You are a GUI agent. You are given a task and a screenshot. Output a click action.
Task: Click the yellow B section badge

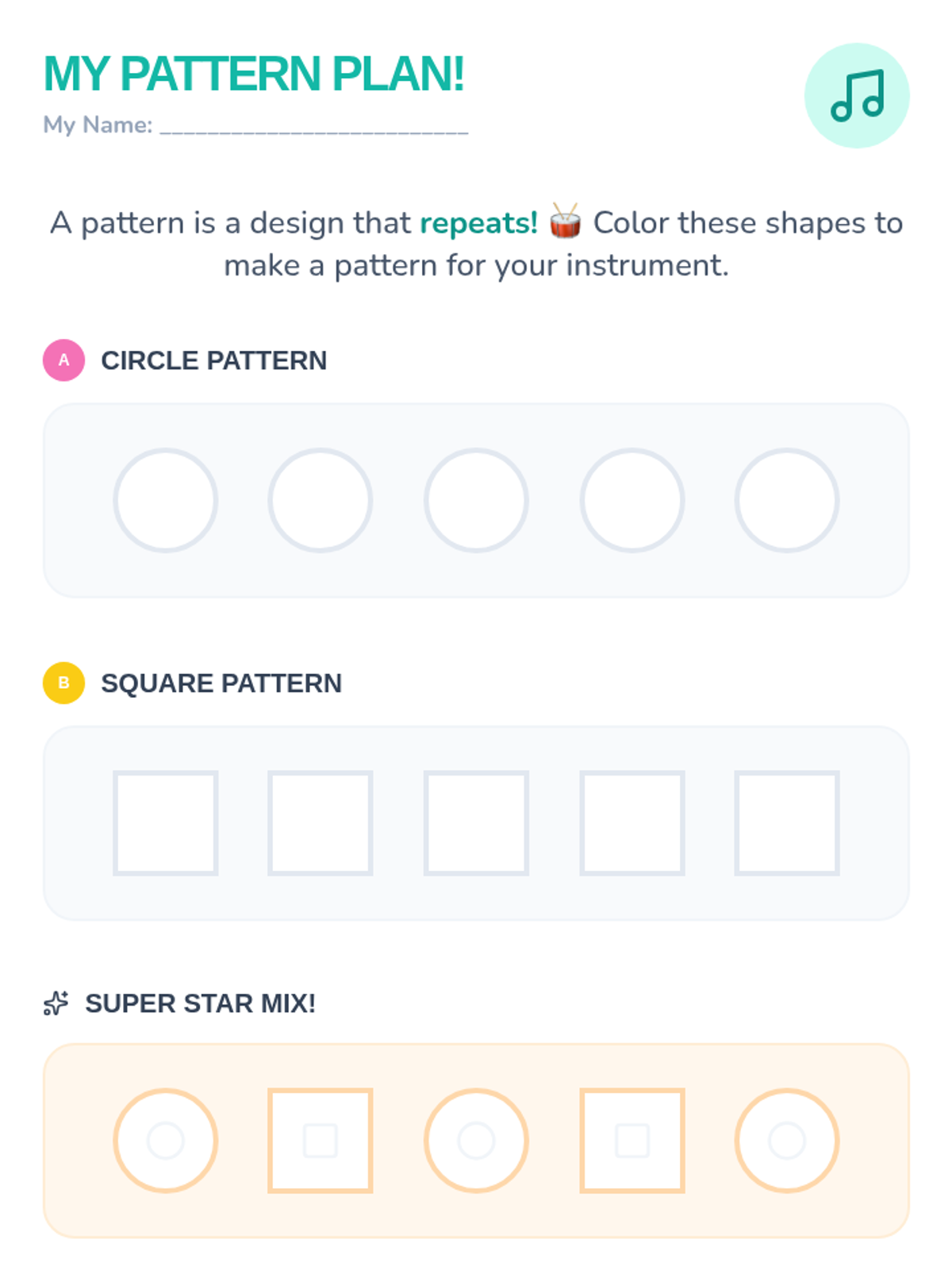click(x=63, y=683)
